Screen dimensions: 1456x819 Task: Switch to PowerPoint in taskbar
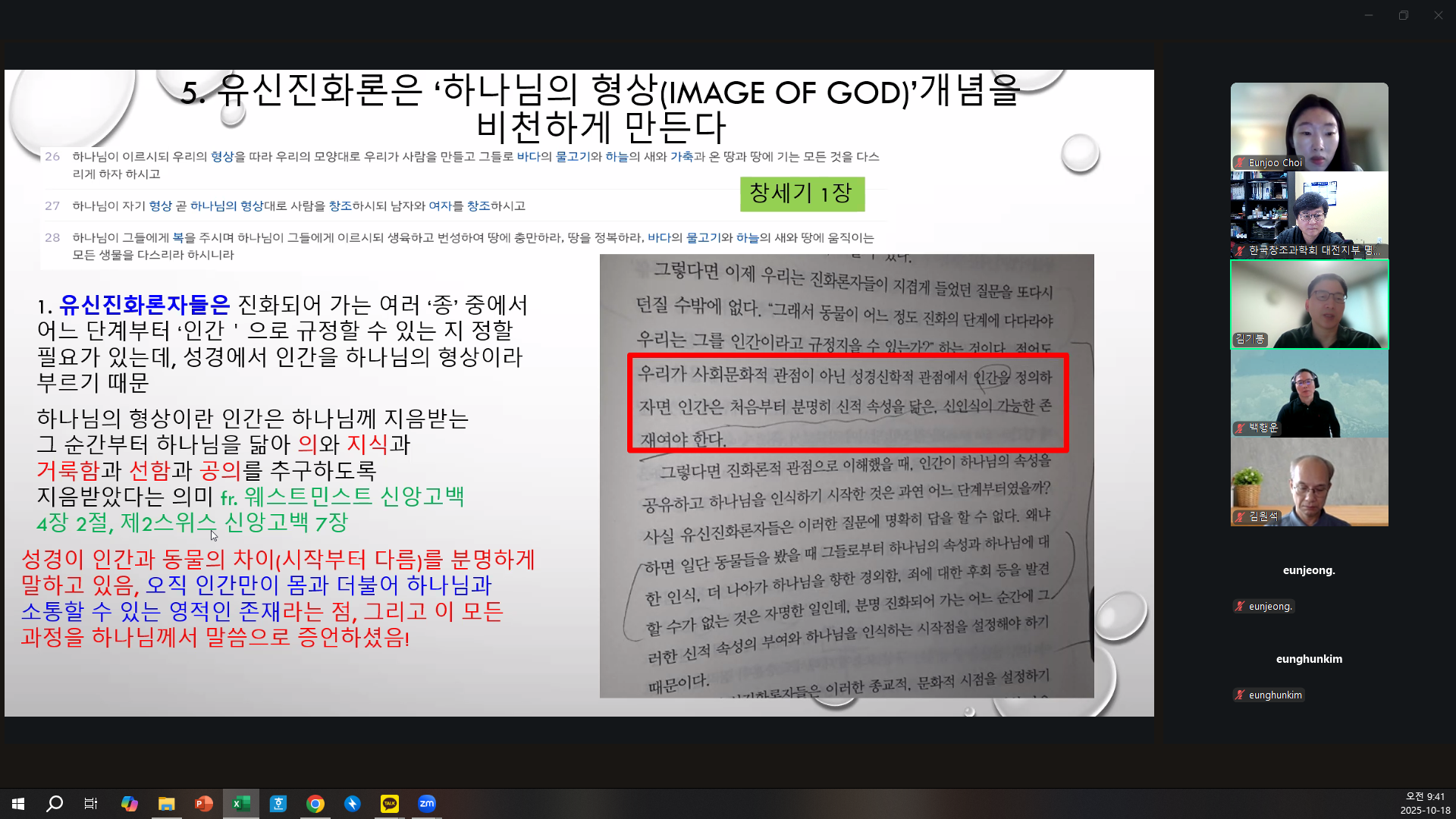pyautogui.click(x=203, y=804)
